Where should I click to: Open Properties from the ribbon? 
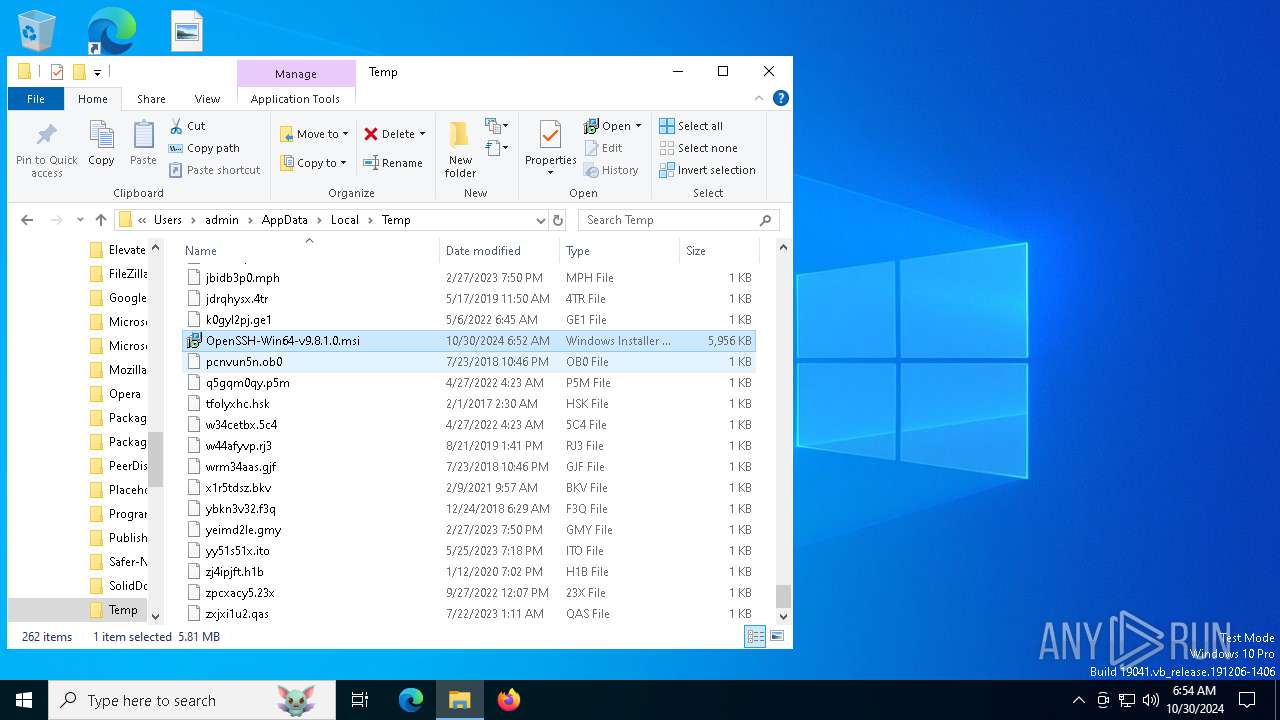coord(551,148)
